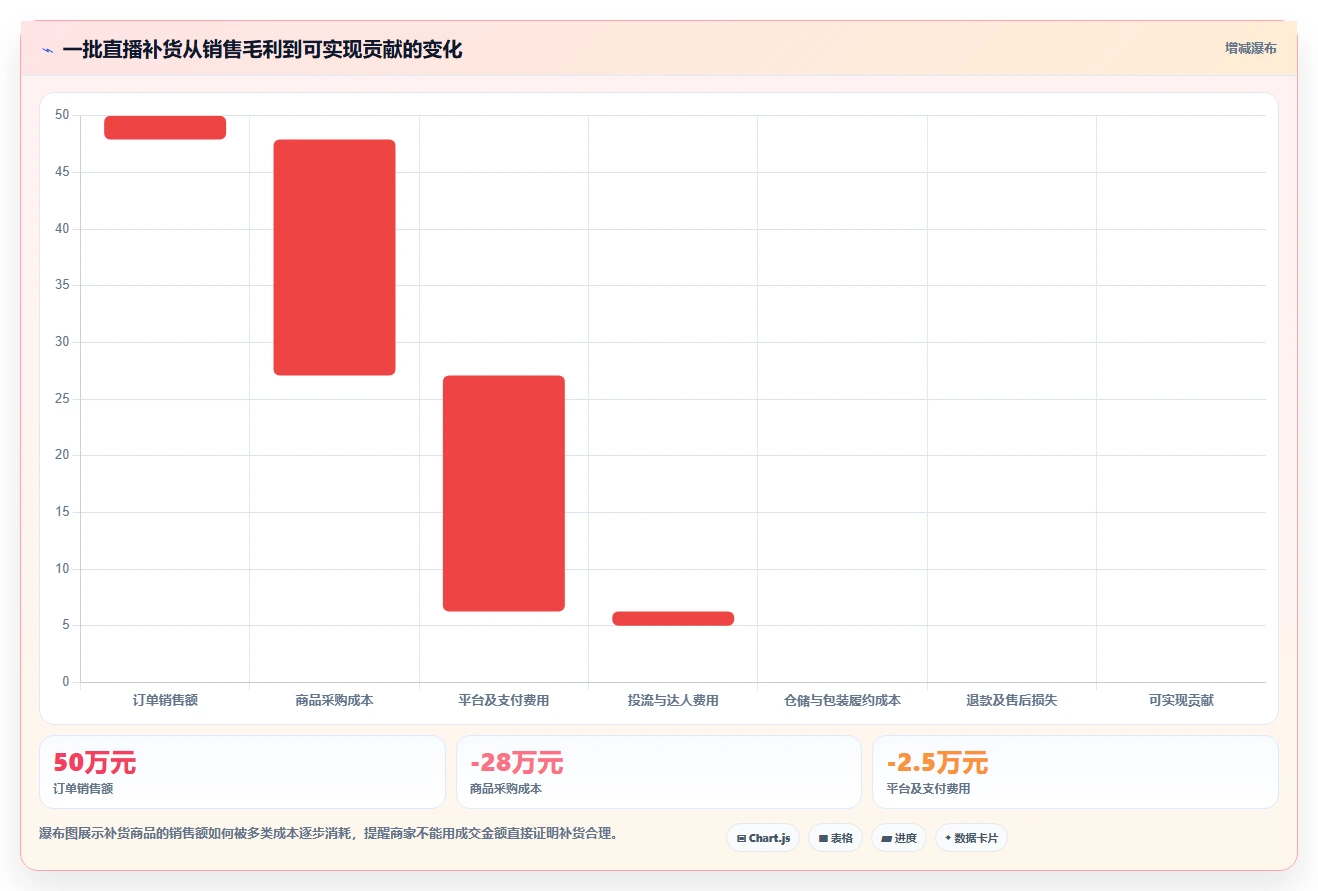
Task: Click the y-axis tick label 0
Action: click(x=66, y=682)
